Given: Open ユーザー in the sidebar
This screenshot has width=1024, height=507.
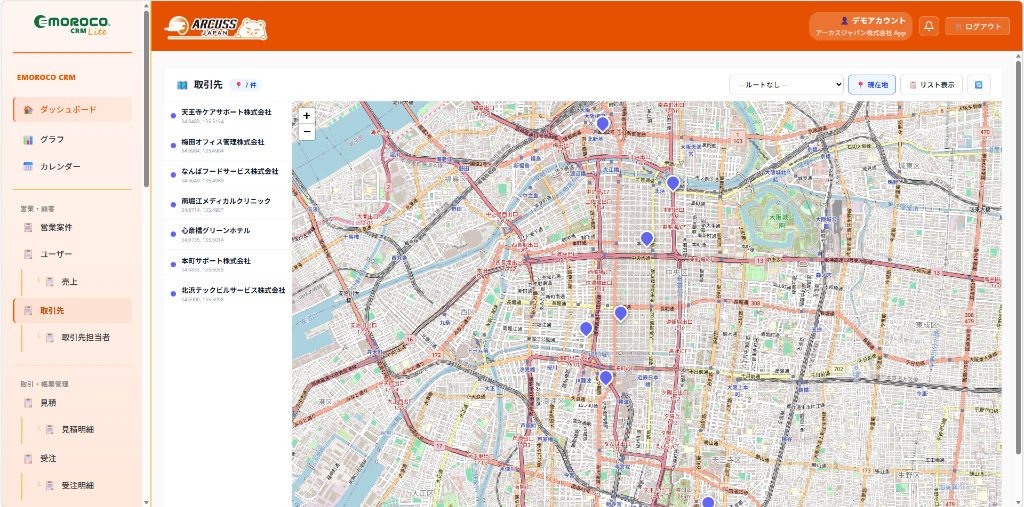Looking at the screenshot, I should click(72, 254).
